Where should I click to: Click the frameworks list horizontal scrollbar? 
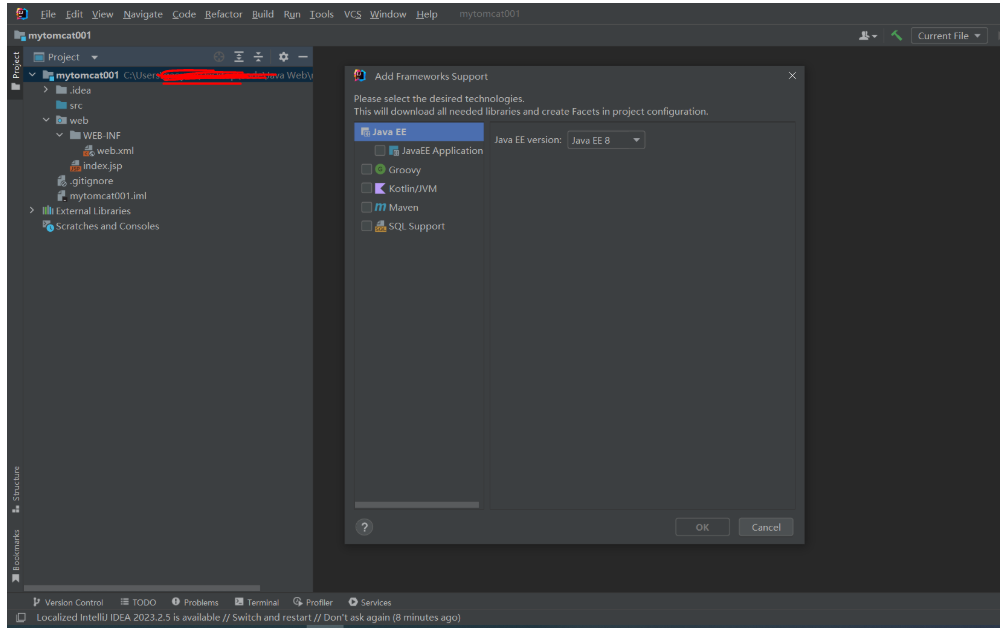point(417,505)
